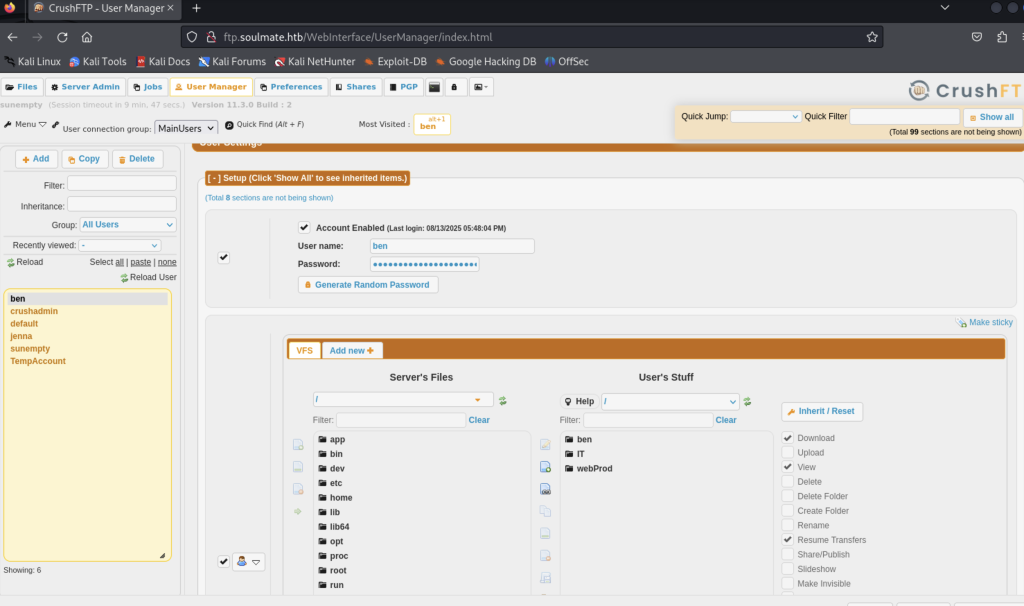Click the refresh icon beside User's Stuff path
1024x606 pixels.
click(x=749, y=402)
